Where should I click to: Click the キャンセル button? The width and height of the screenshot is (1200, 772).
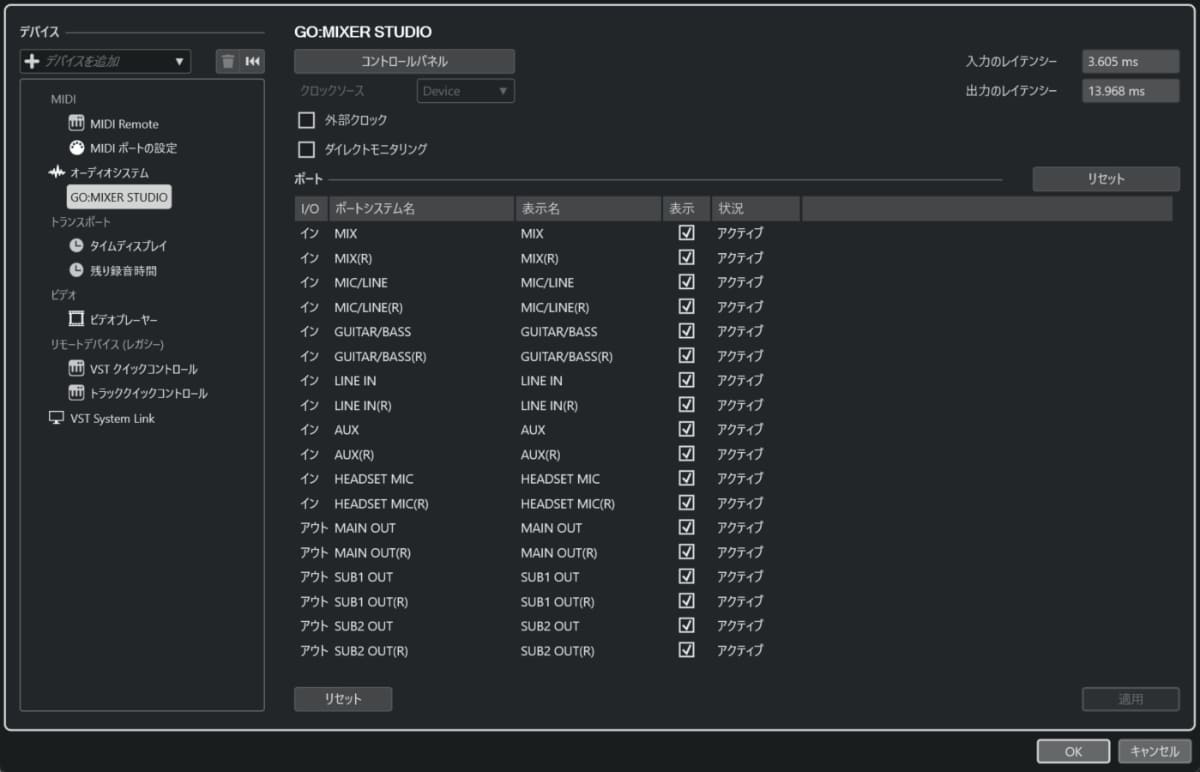click(1155, 751)
